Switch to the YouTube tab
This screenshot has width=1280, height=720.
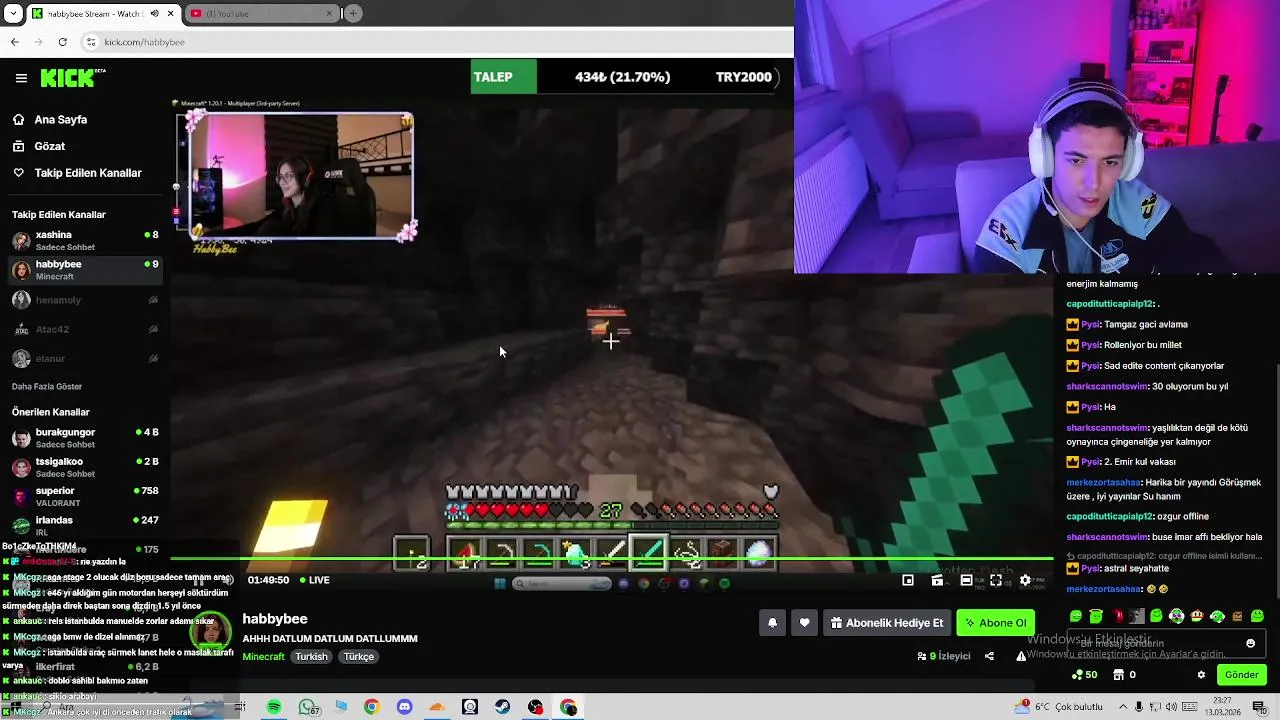262,14
